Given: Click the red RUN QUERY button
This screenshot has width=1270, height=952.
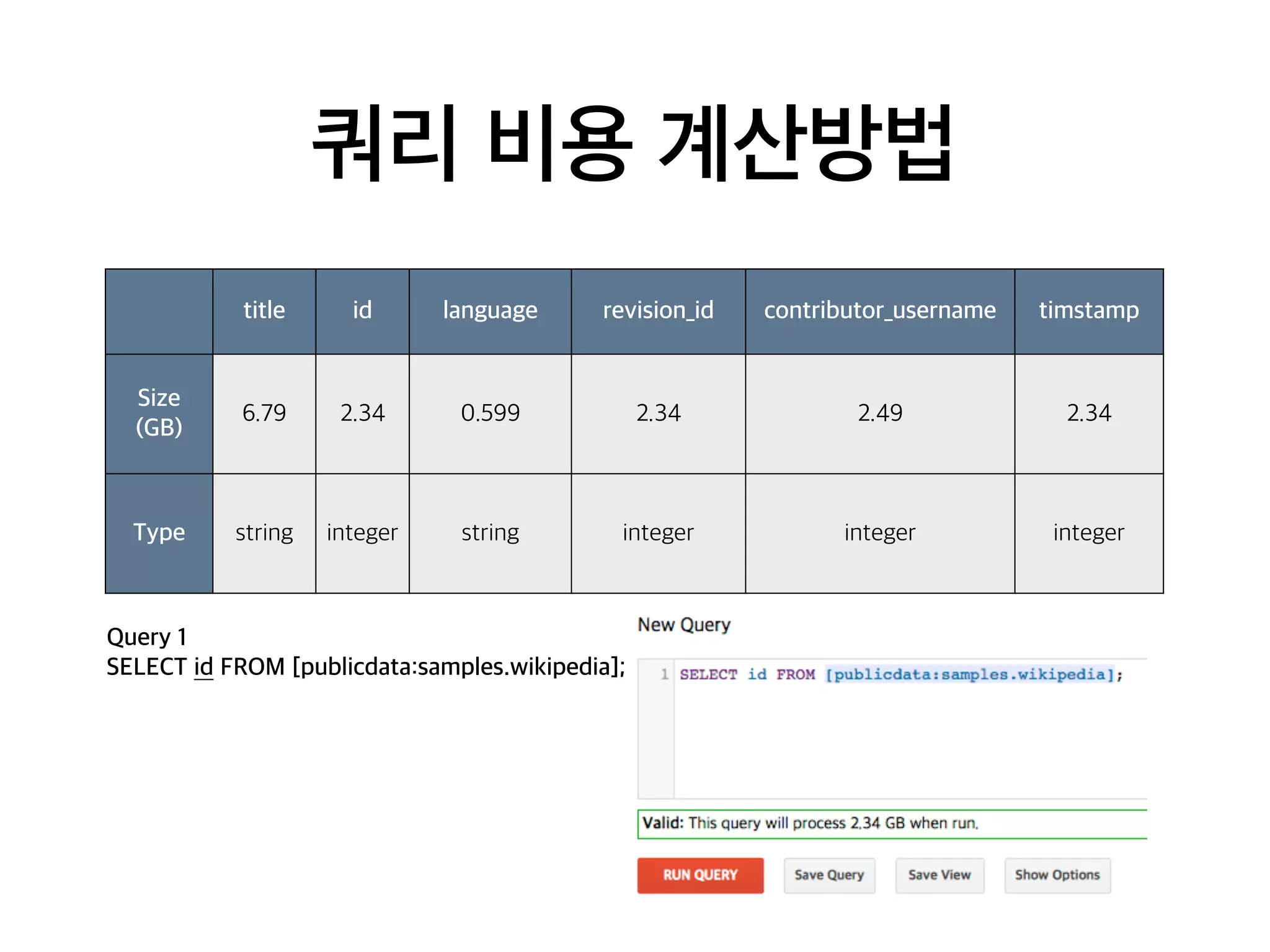Looking at the screenshot, I should pos(700,875).
